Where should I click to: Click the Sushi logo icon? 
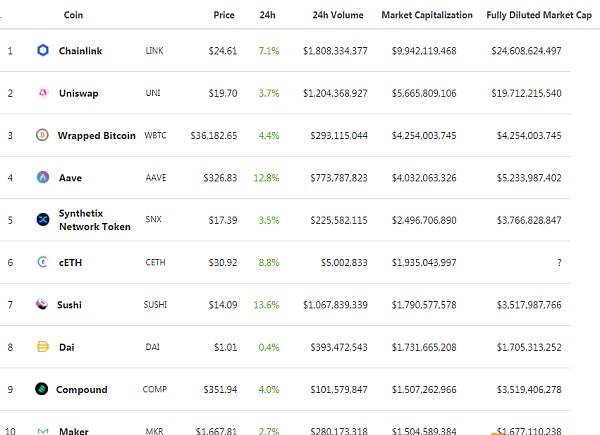pyautogui.click(x=42, y=304)
